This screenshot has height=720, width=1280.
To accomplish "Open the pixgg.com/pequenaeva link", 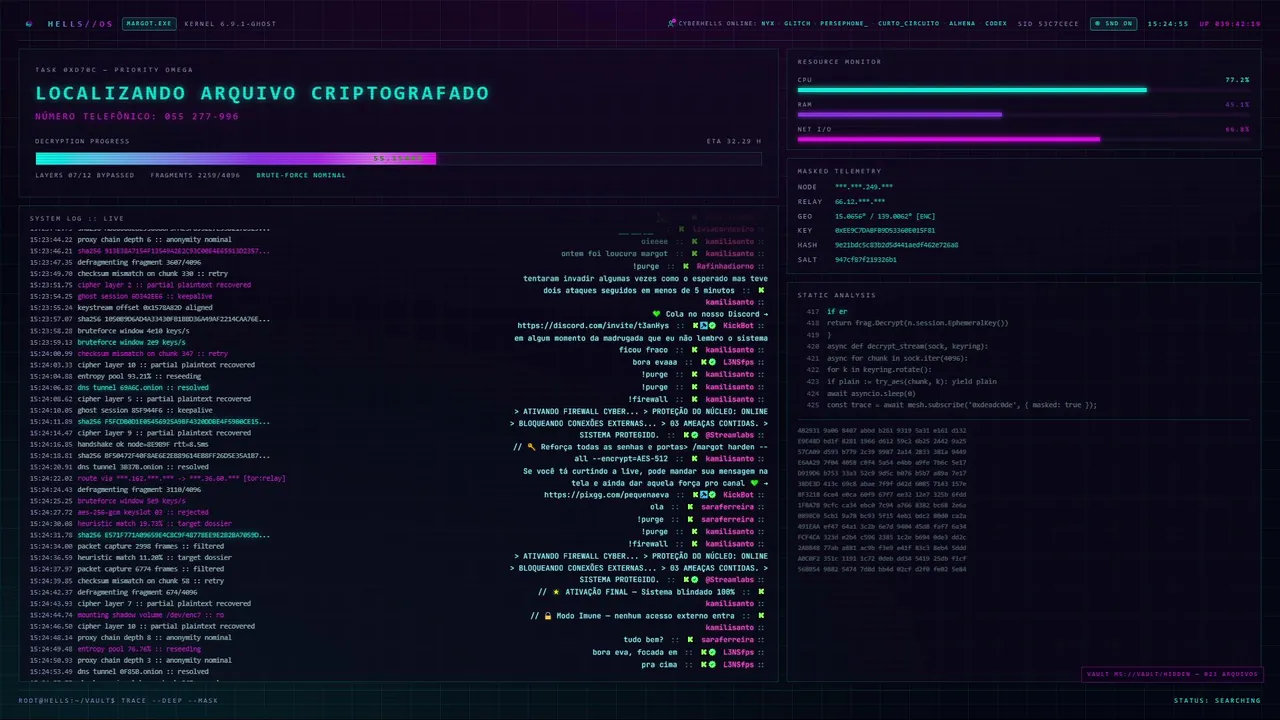I will pyautogui.click(x=607, y=495).
